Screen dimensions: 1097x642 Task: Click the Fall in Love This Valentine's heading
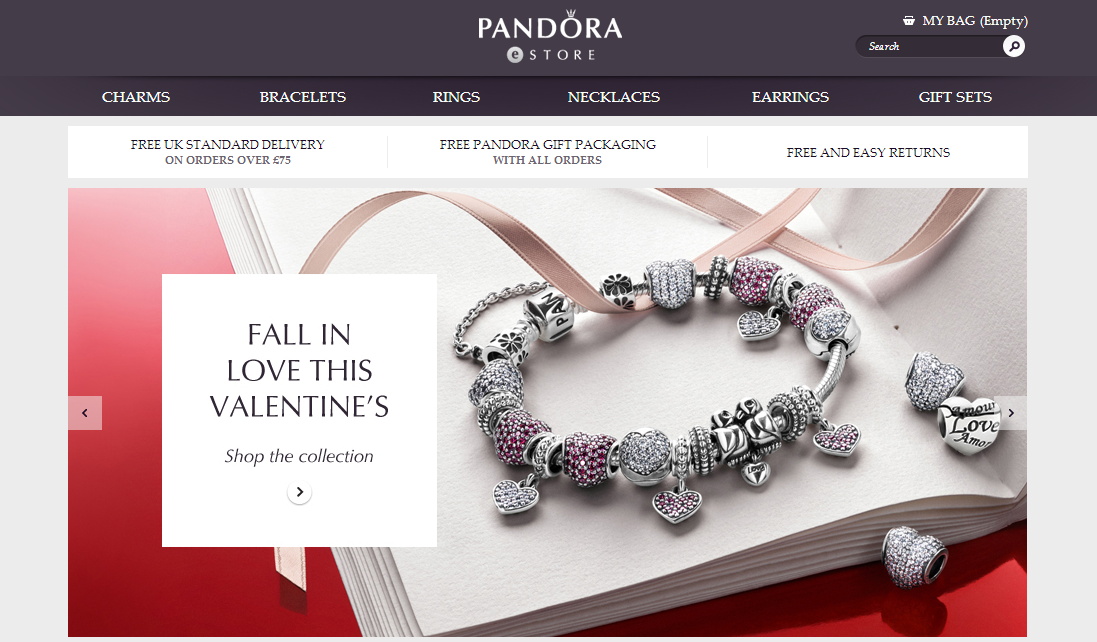click(x=299, y=370)
